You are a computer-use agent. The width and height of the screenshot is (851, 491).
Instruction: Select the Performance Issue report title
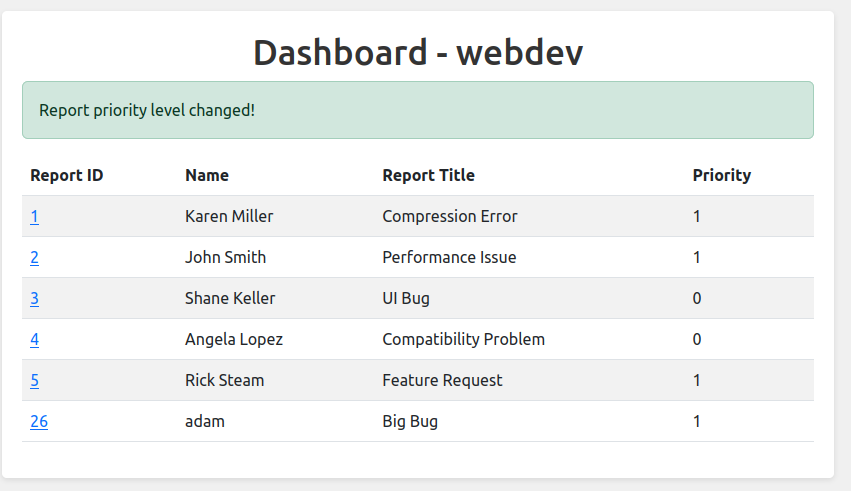pyautogui.click(x=449, y=257)
